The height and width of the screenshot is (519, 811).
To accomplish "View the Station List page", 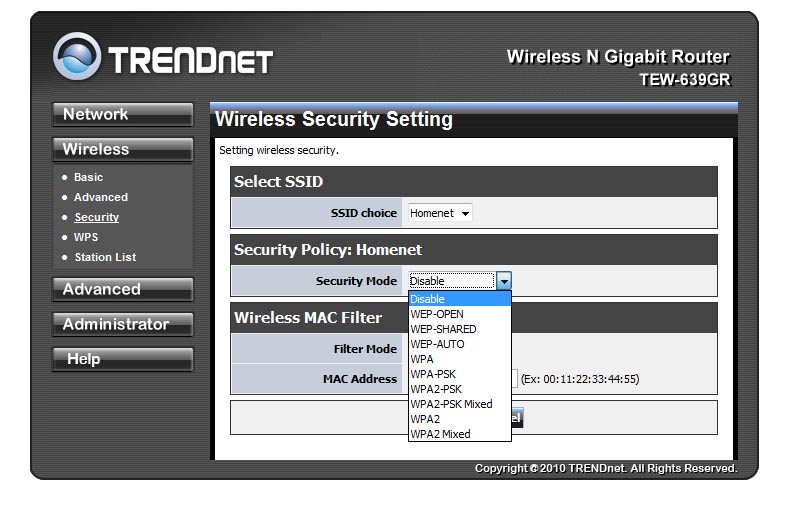I will (105, 257).
